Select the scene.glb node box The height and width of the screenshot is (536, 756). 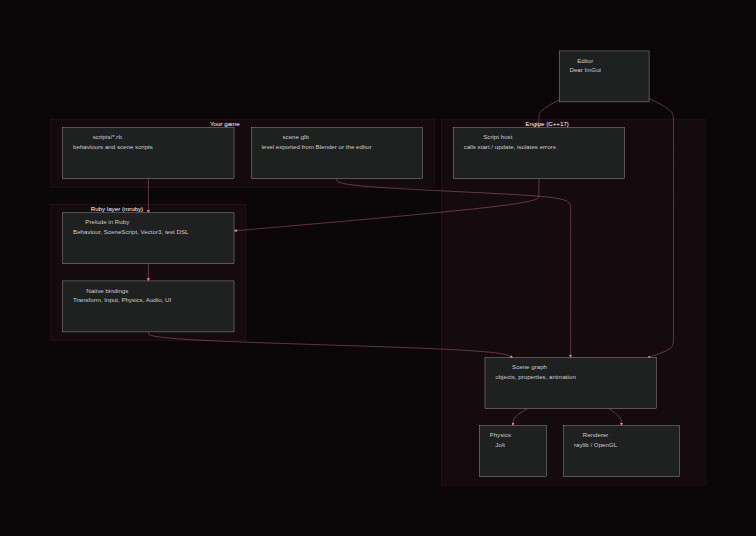click(337, 153)
